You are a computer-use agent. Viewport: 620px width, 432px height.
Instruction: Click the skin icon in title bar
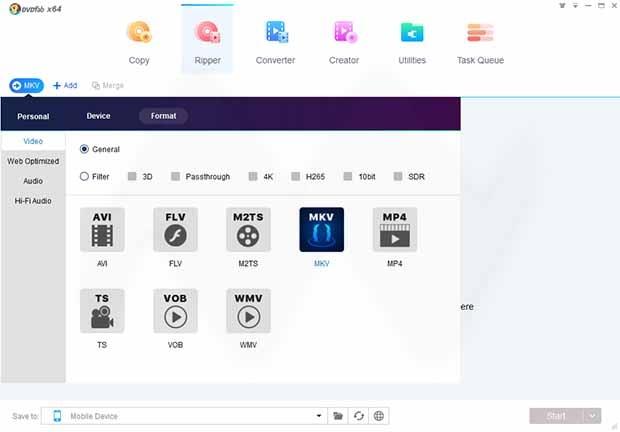[x=562, y=6]
